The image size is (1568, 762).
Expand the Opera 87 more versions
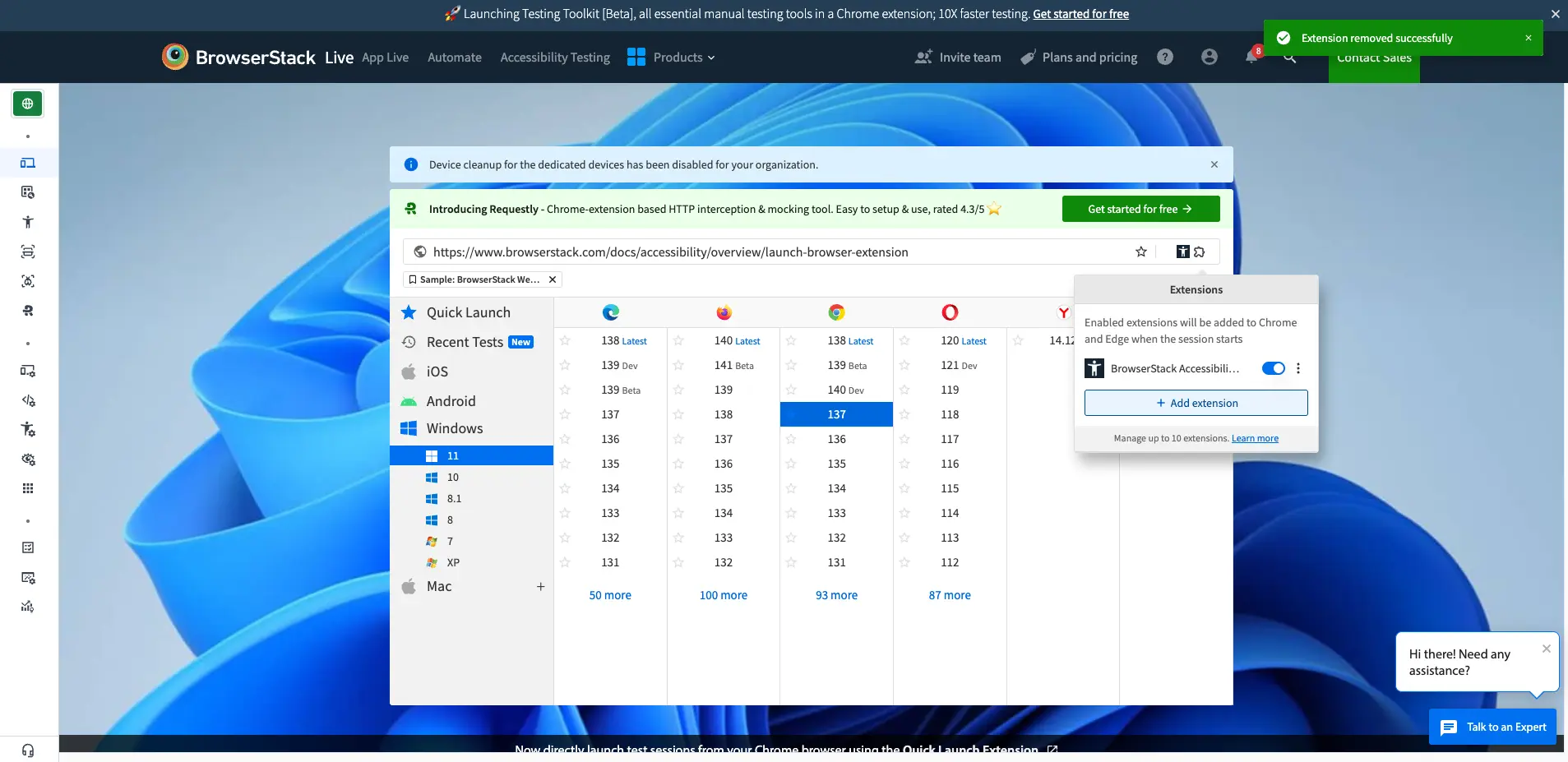pos(950,595)
